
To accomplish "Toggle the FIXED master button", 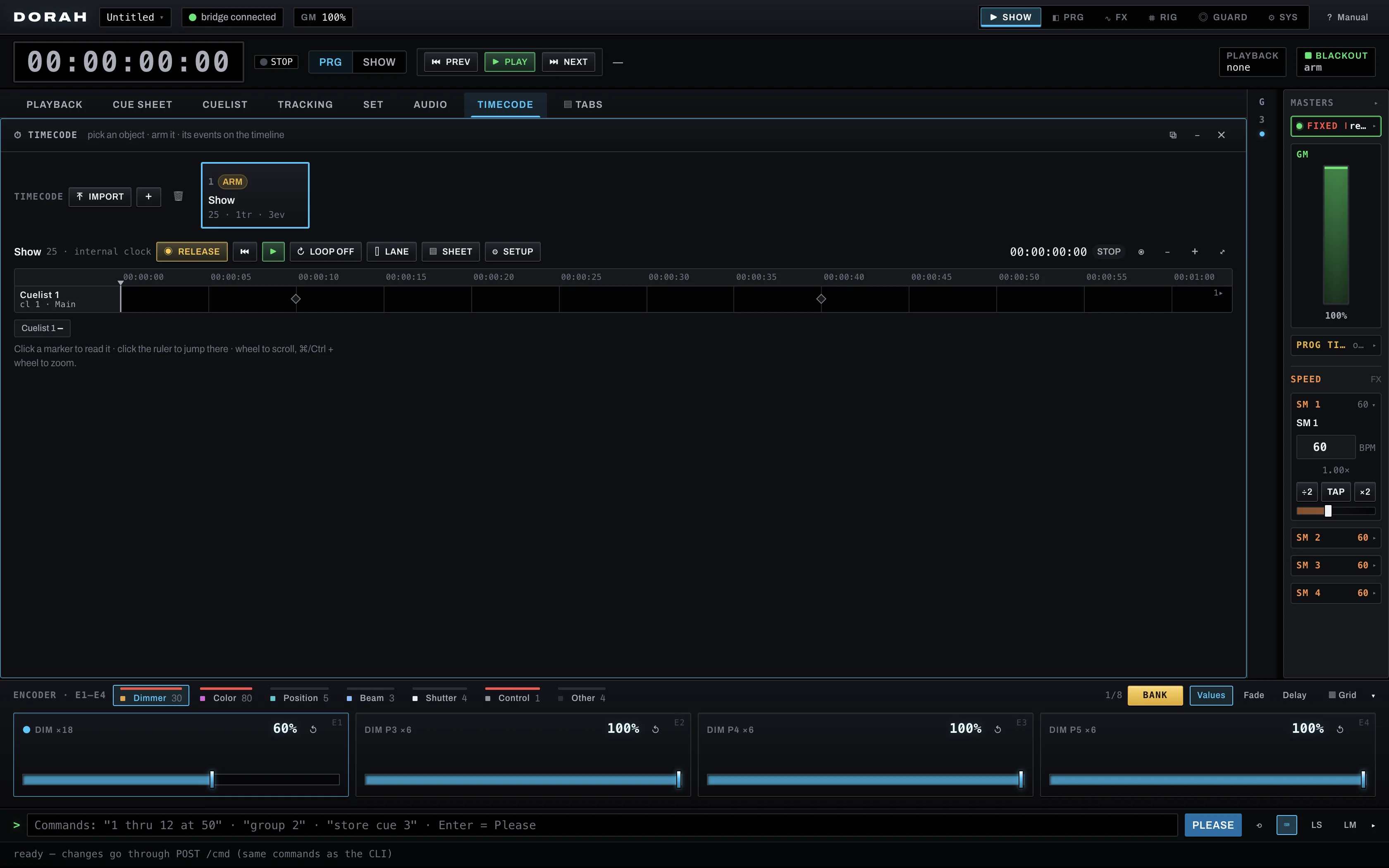I will coord(1336,126).
